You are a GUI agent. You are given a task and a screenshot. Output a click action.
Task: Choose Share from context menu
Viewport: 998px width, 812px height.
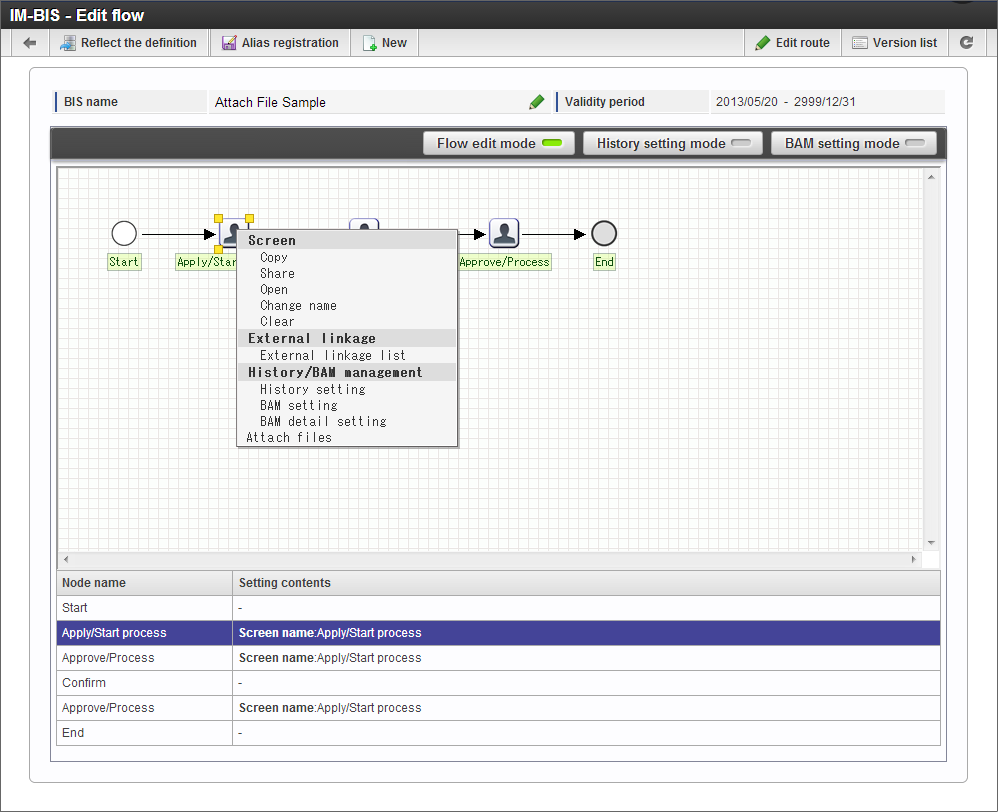[x=278, y=274]
